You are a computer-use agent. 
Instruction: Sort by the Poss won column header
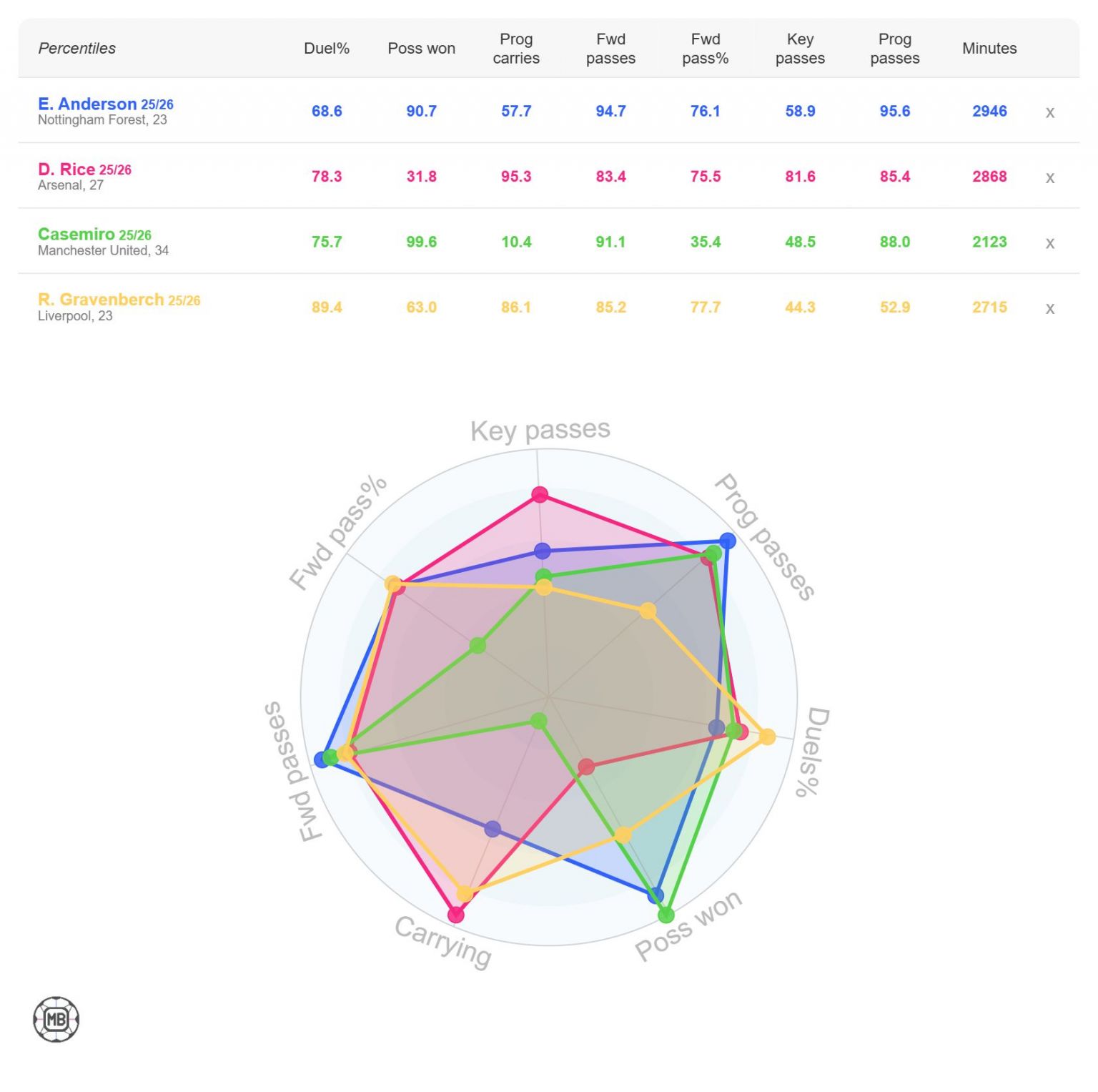421,49
